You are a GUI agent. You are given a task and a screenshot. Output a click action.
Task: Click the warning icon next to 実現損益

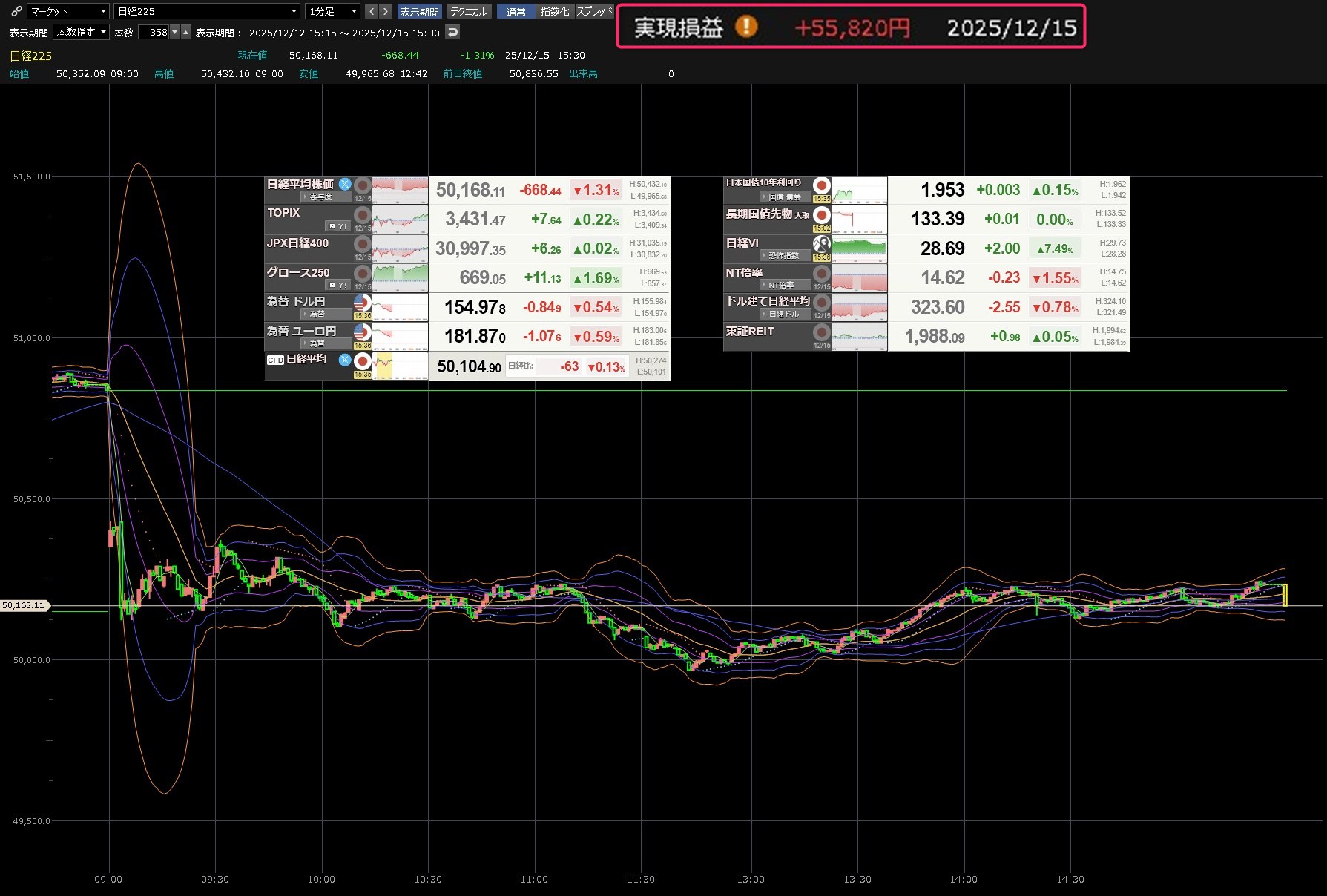click(746, 27)
